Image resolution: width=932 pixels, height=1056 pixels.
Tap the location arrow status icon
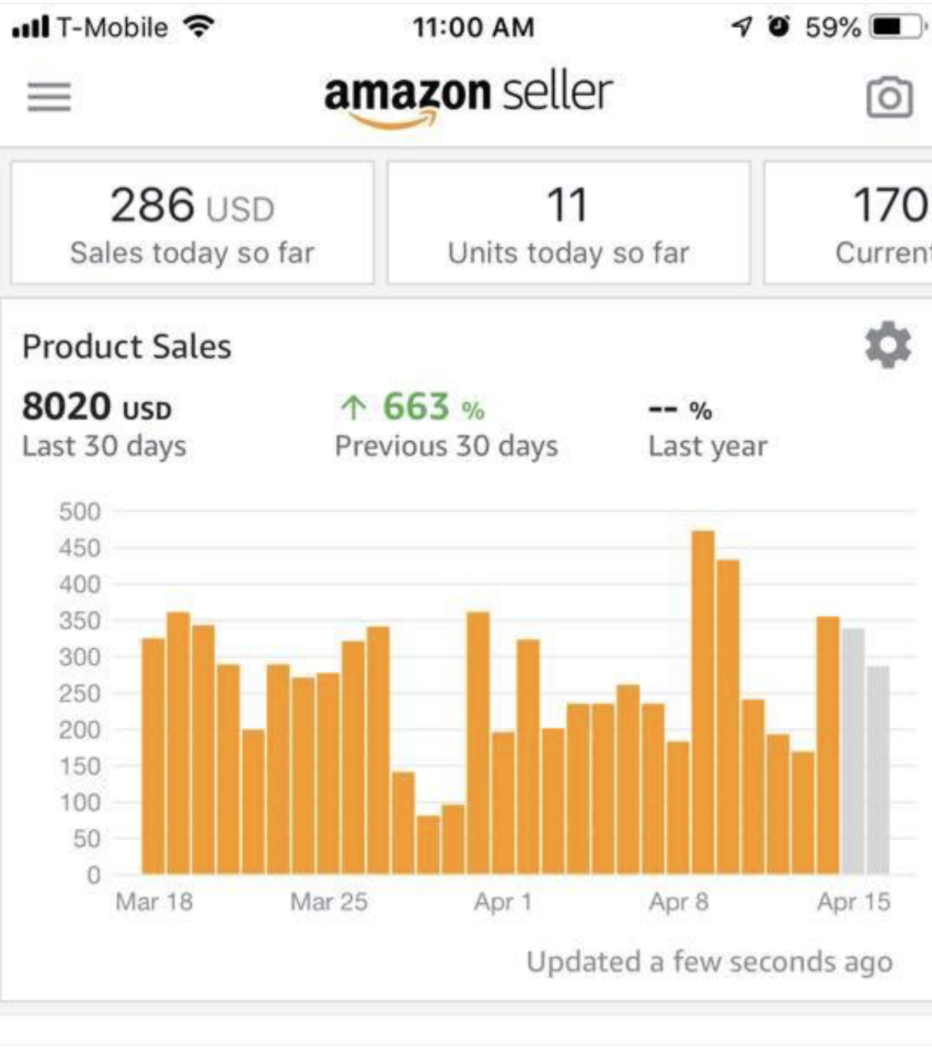coord(741,27)
